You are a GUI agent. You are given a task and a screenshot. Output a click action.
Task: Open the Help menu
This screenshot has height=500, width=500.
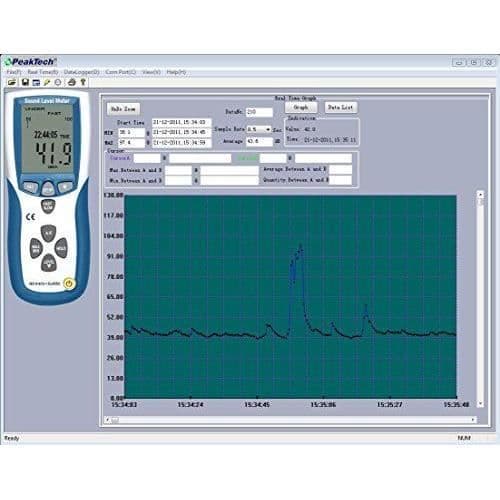click(x=176, y=72)
